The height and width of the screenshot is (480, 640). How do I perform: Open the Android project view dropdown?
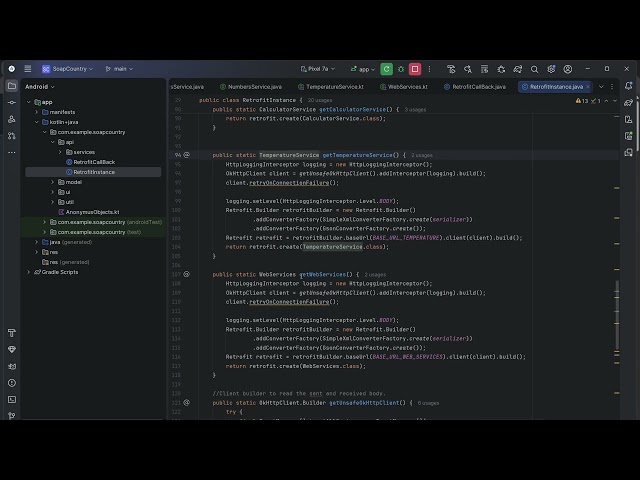click(40, 87)
